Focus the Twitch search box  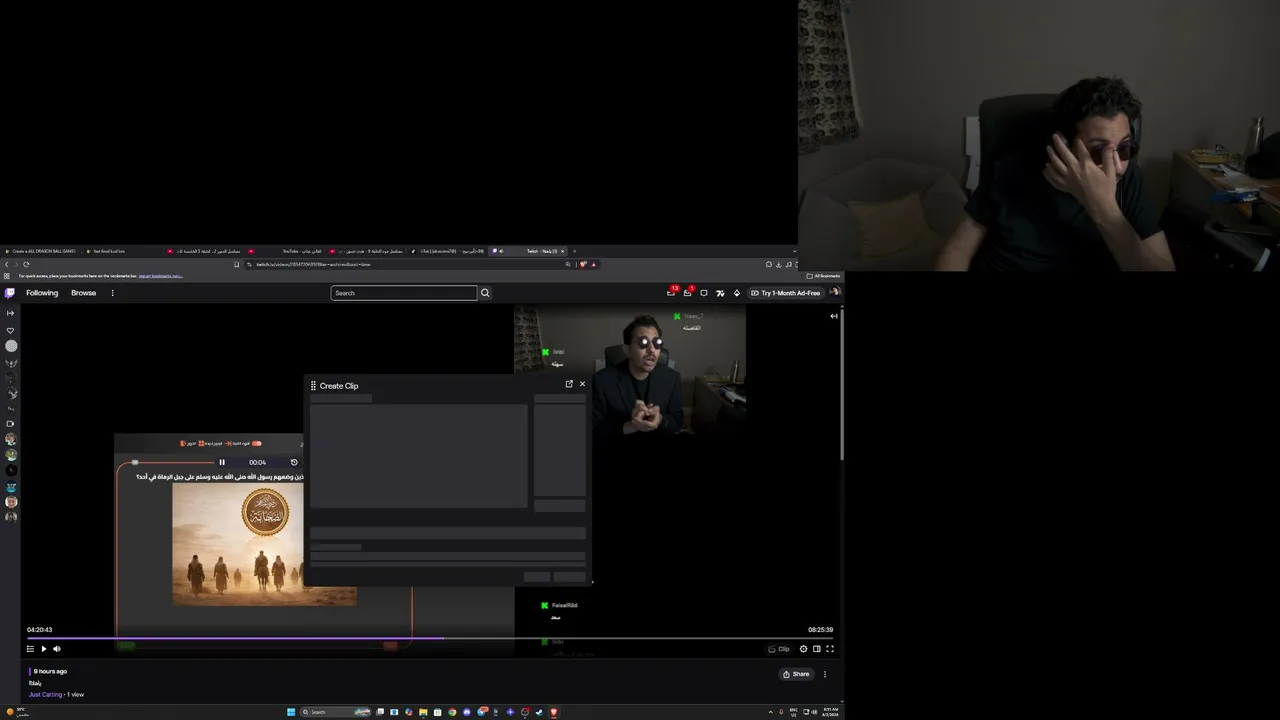404,293
